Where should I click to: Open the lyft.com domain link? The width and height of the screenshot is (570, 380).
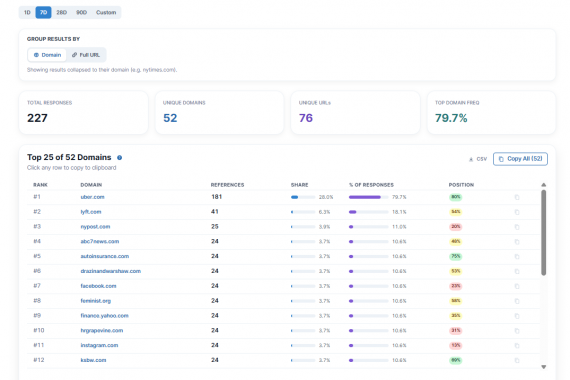(91, 212)
